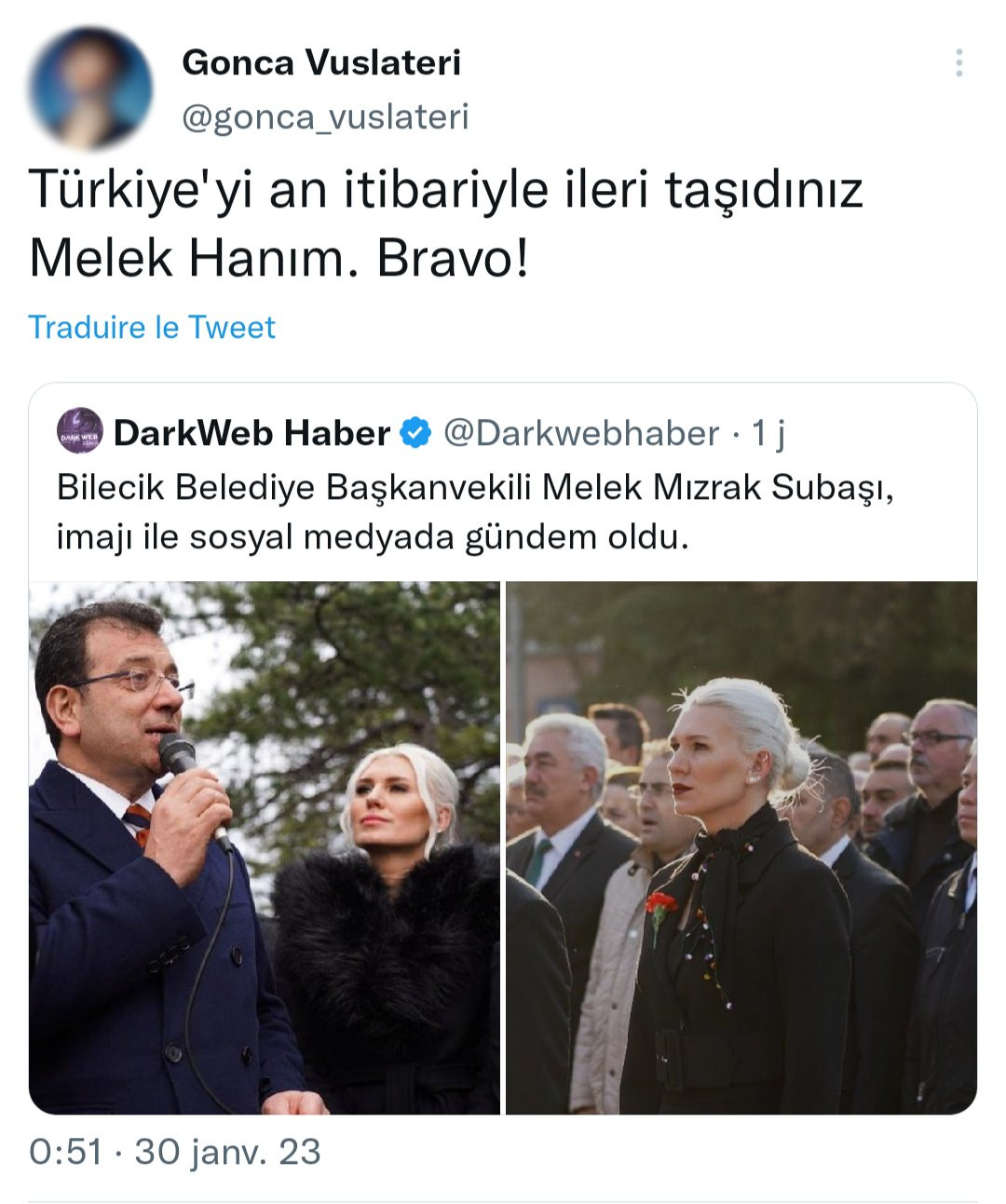Viewport: 1006px width, 1204px height.
Task: Open the right photo of the woman in the crowd
Action: [741, 847]
